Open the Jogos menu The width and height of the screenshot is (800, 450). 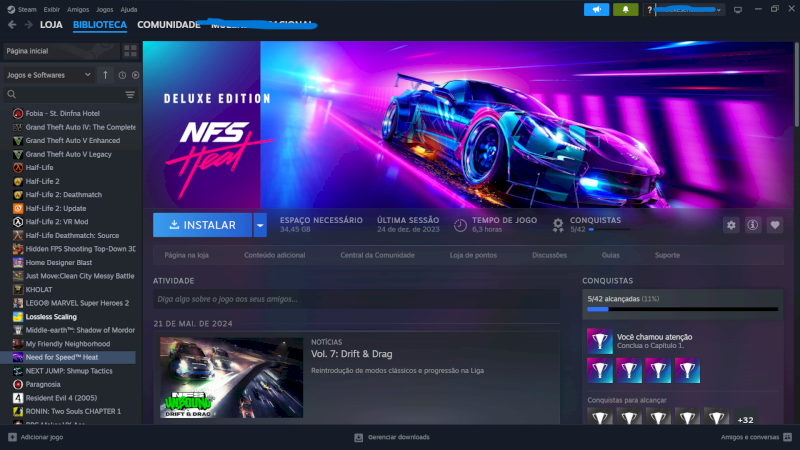click(105, 9)
